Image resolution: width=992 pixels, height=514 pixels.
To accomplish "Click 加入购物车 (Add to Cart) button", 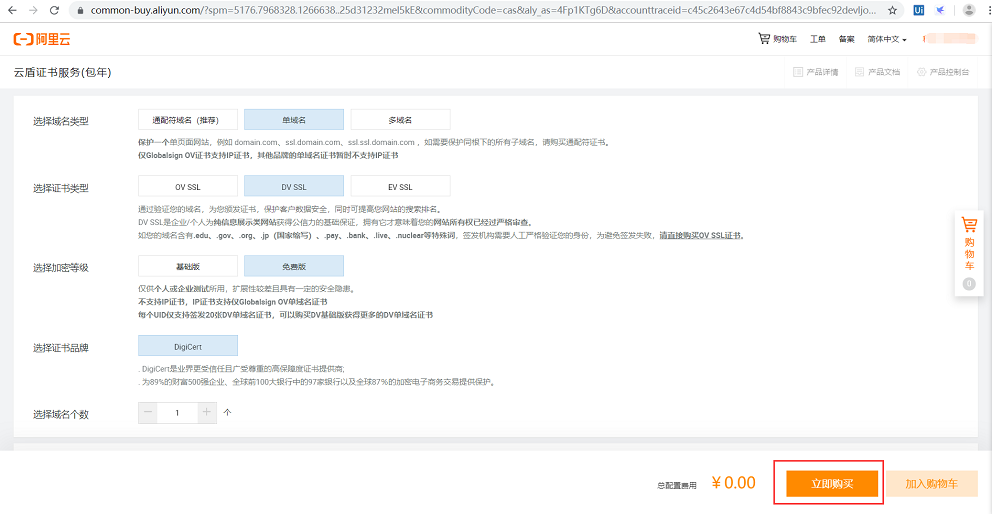I will pyautogui.click(x=931, y=484).
